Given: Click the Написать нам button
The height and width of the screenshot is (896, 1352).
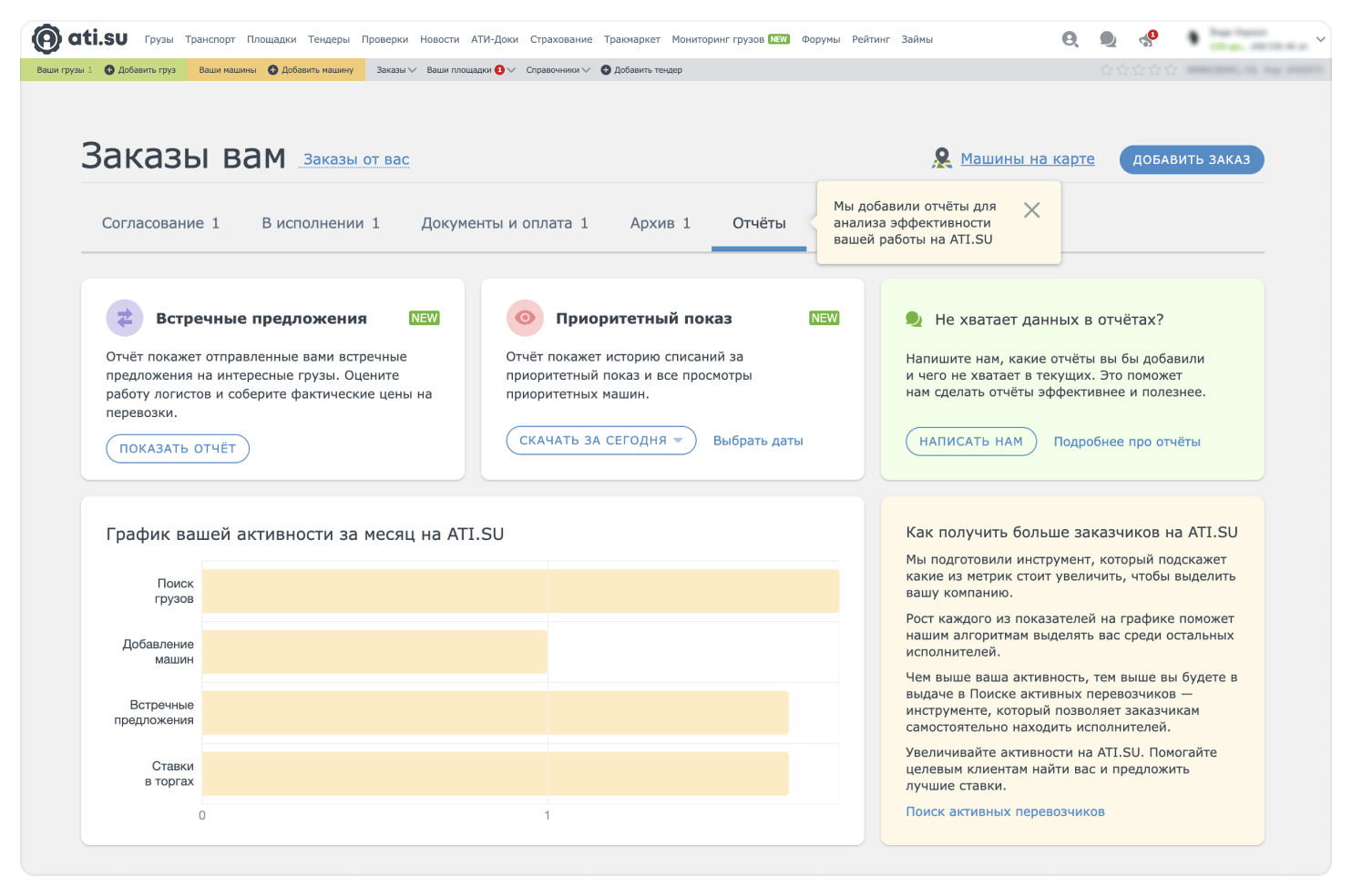Looking at the screenshot, I should click(x=971, y=442).
